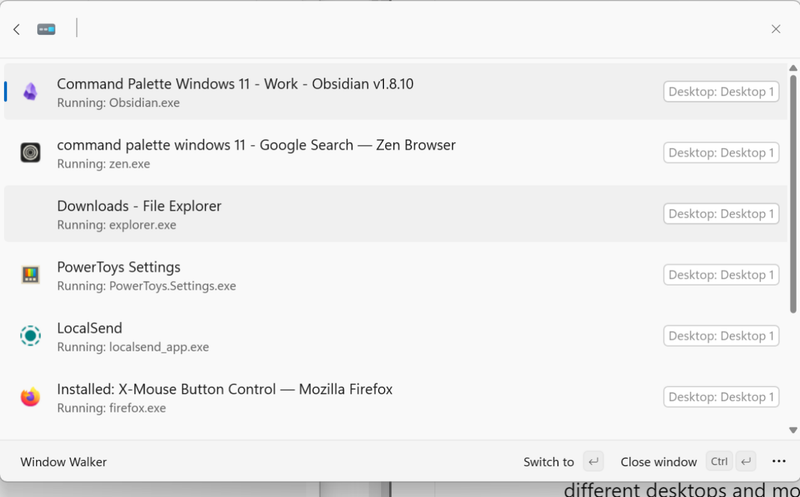This screenshot has width=800, height=497.
Task: Click the Zen Browser app icon
Action: click(x=30, y=153)
